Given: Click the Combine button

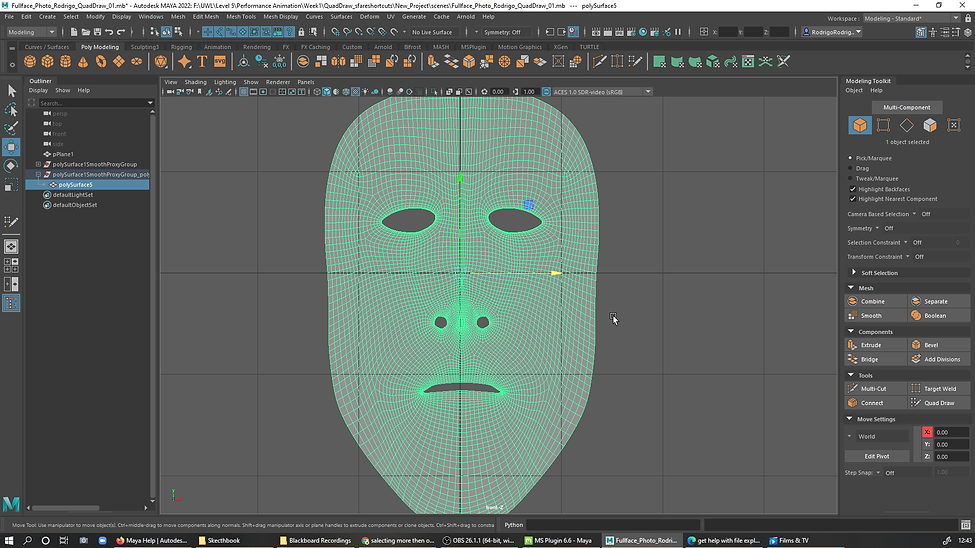Looking at the screenshot, I should (x=876, y=301).
